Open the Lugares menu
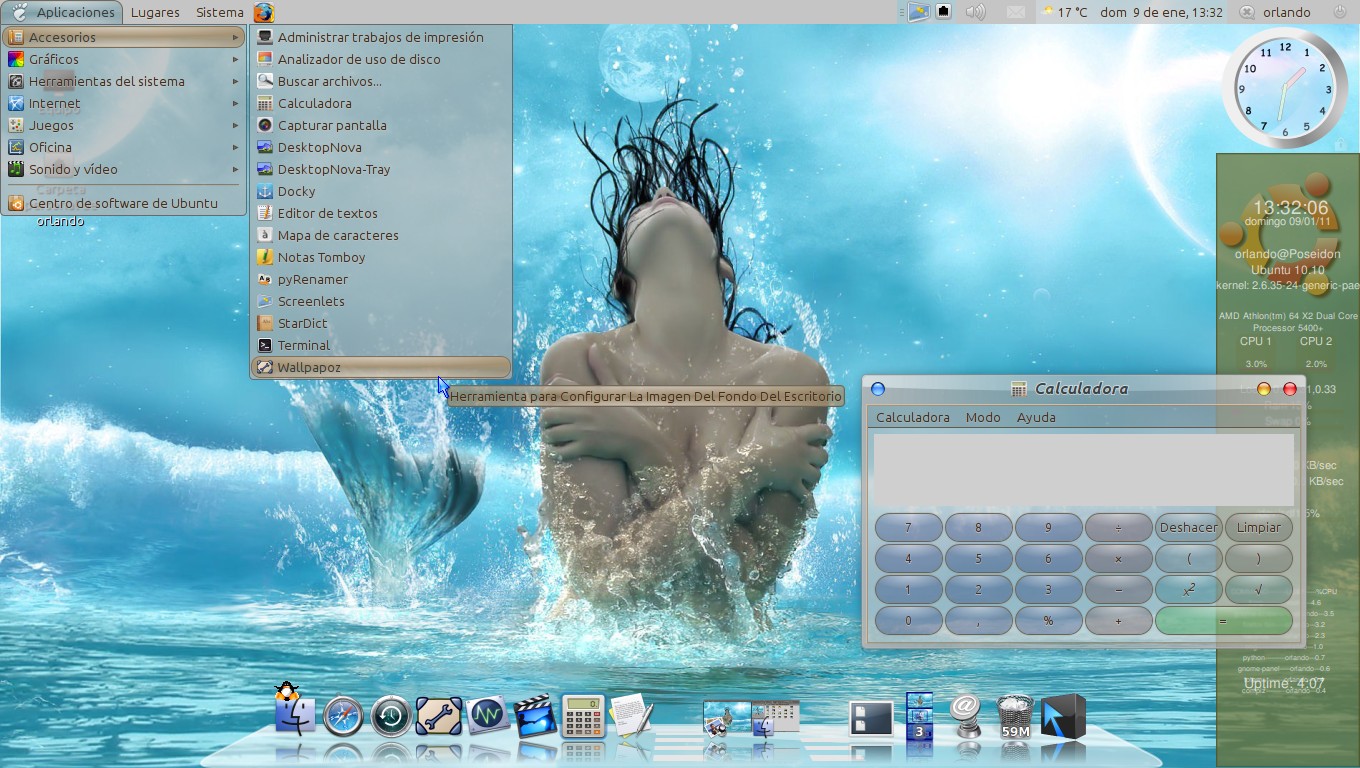This screenshot has width=1360, height=768. coord(155,12)
